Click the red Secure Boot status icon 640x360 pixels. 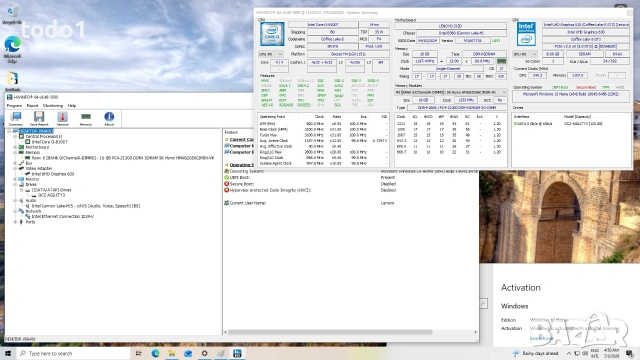[x=227, y=184]
